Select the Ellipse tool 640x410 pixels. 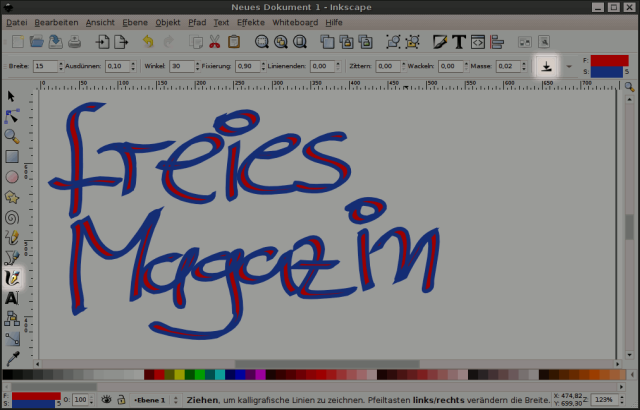click(x=12, y=177)
